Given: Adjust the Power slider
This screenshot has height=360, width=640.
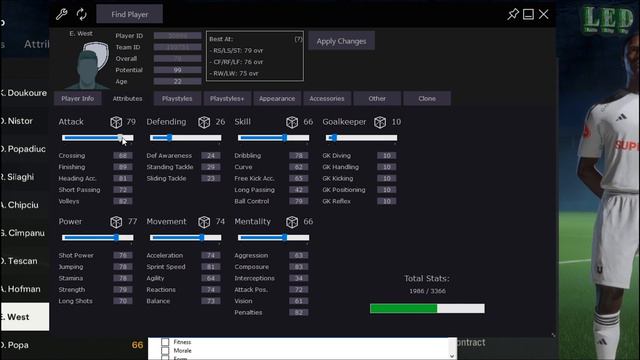Looking at the screenshot, I should click(98, 238).
